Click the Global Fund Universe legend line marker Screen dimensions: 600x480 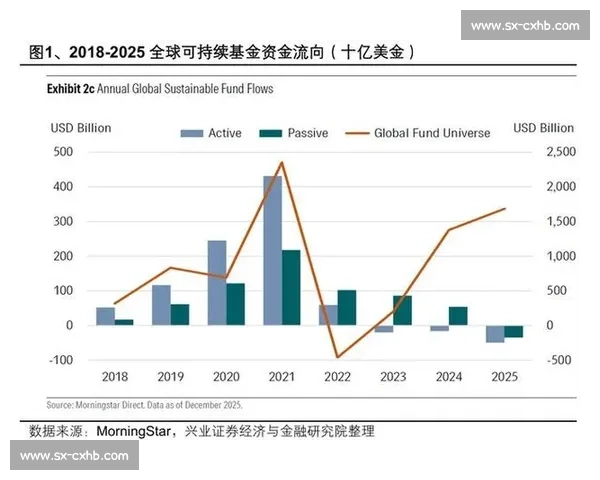[x=357, y=134]
